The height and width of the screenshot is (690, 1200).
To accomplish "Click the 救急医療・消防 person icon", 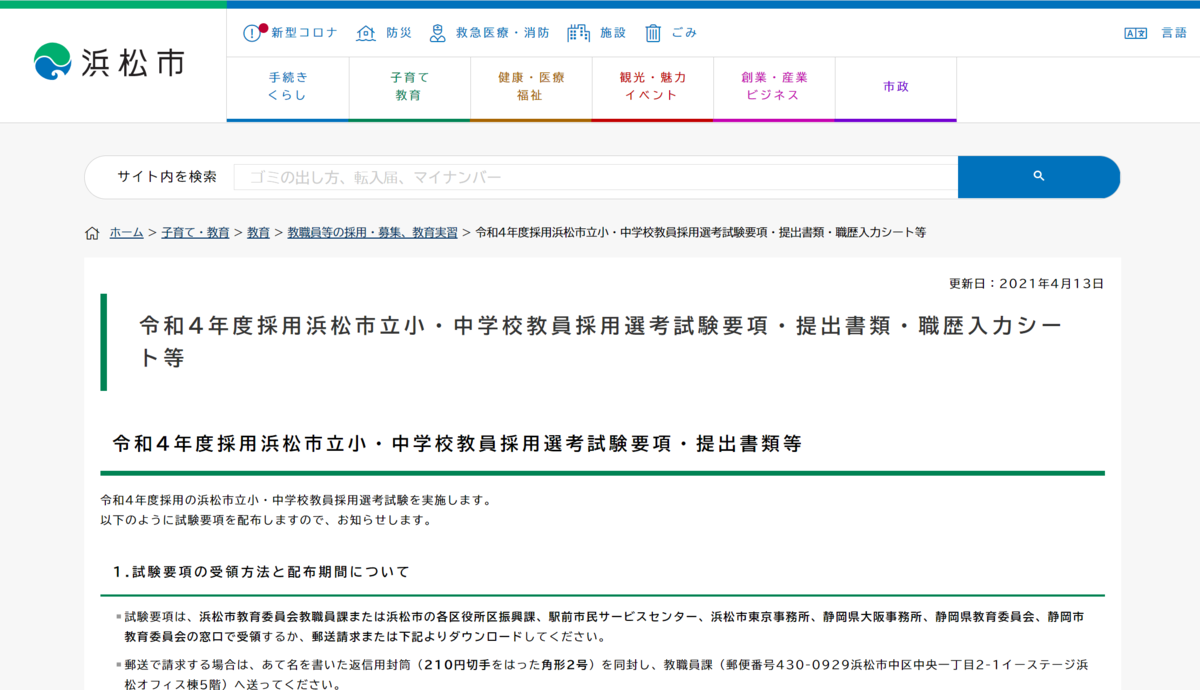I will (437, 33).
